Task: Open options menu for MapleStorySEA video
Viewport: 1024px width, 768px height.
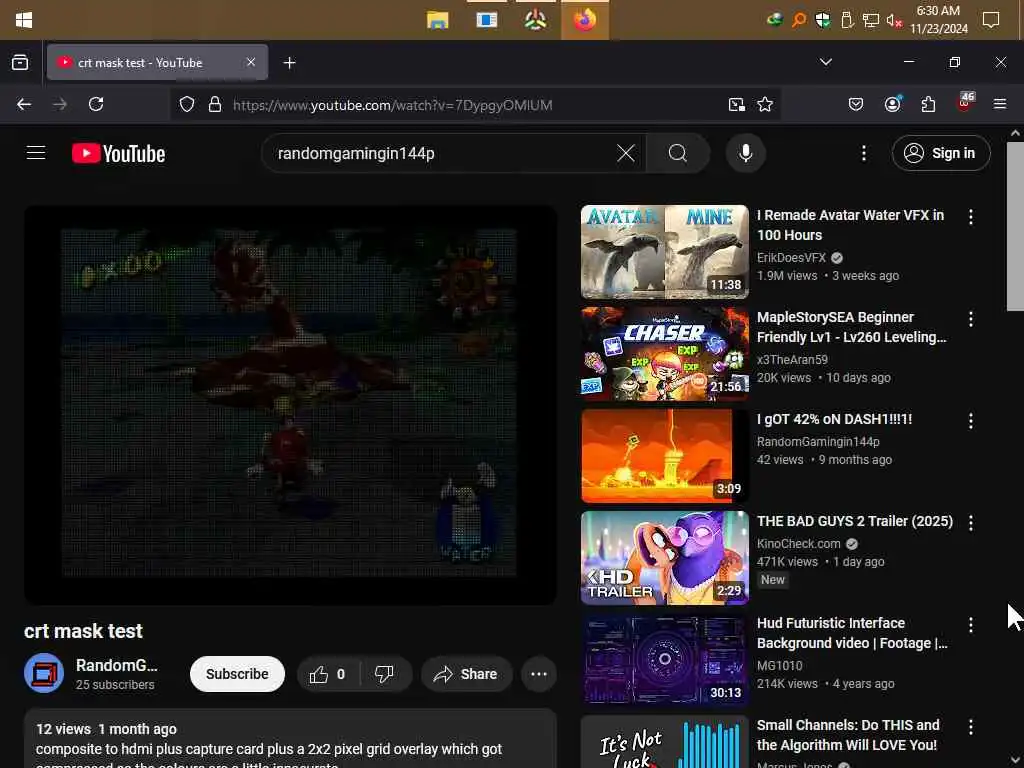Action: [x=971, y=319]
